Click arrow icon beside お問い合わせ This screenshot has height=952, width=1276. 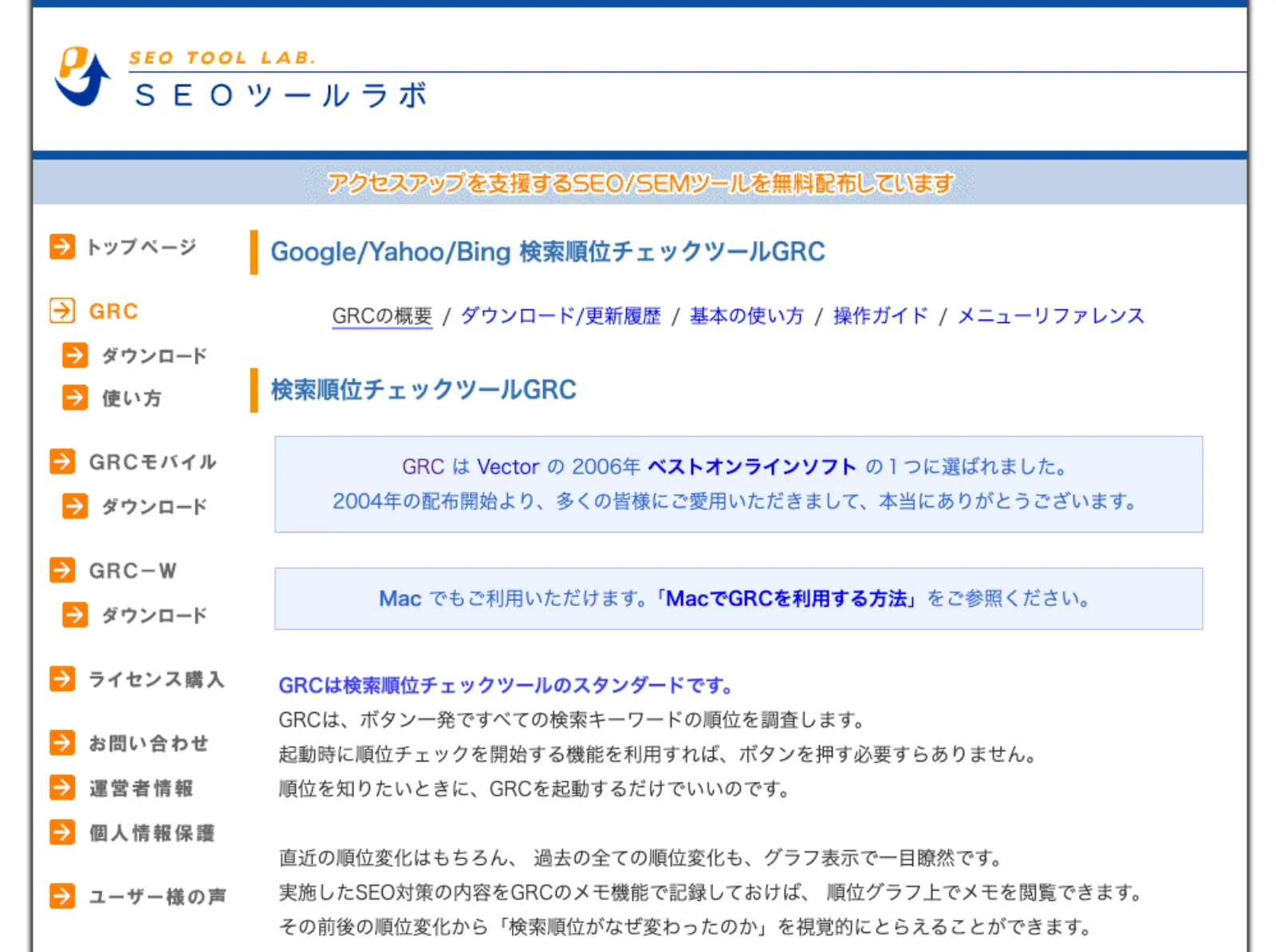coord(62,742)
